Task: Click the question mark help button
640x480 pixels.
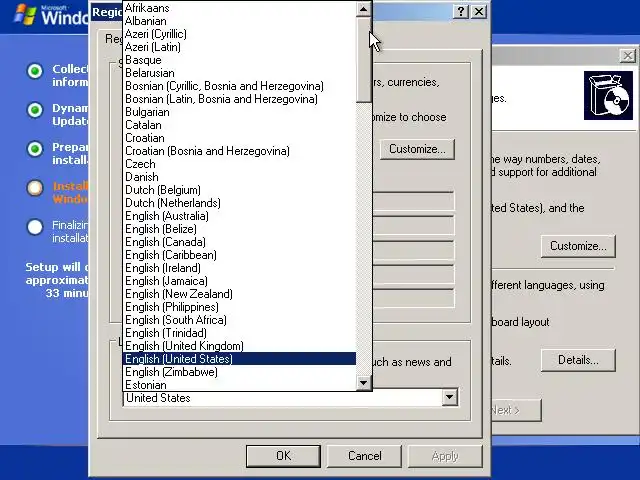Action: tap(461, 11)
